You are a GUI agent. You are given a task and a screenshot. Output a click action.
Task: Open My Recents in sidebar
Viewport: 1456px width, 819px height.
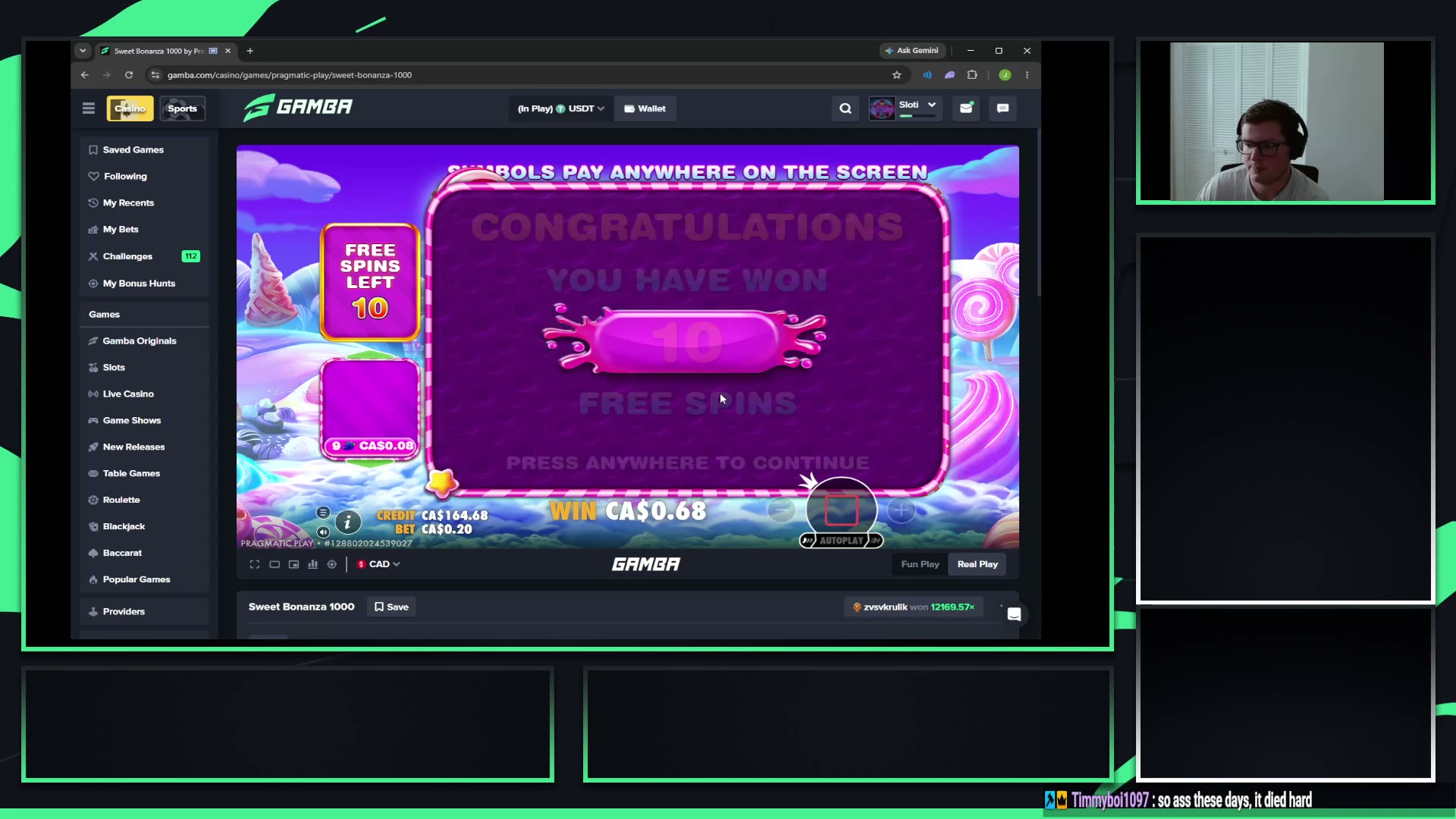(x=144, y=203)
